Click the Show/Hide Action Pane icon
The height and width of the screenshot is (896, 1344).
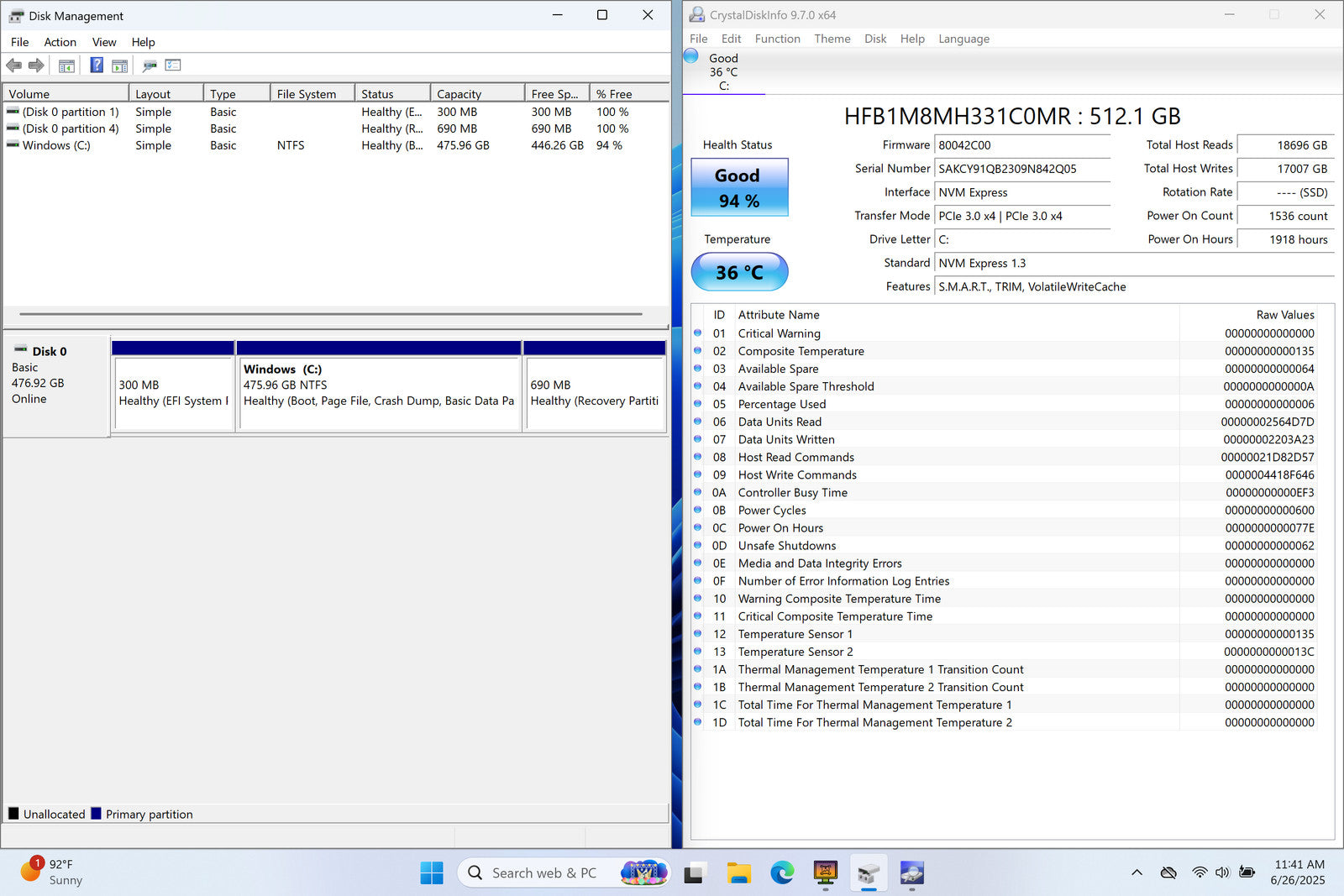coord(120,65)
